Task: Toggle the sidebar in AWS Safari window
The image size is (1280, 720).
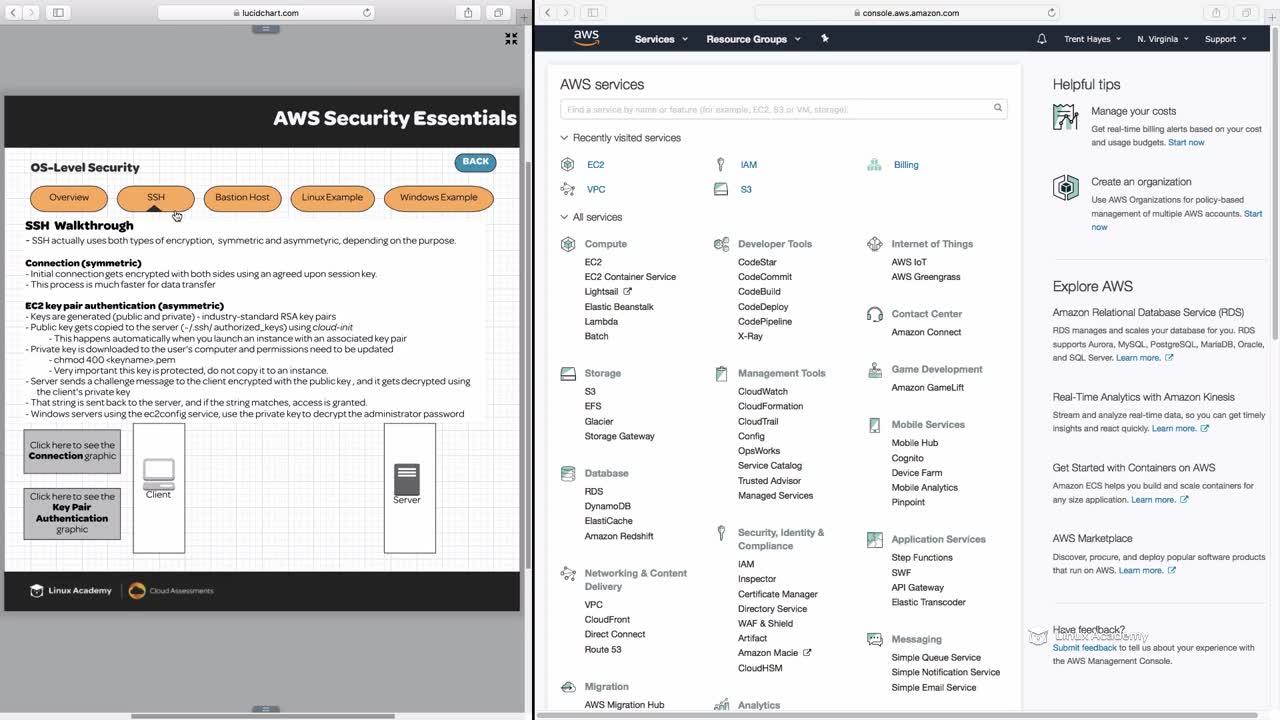Action: pos(593,13)
